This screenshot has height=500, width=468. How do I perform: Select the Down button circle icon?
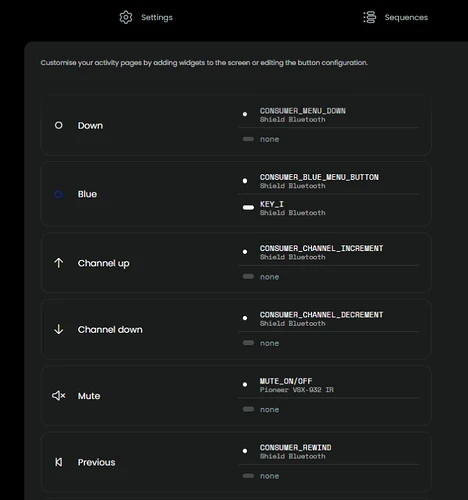[58, 125]
